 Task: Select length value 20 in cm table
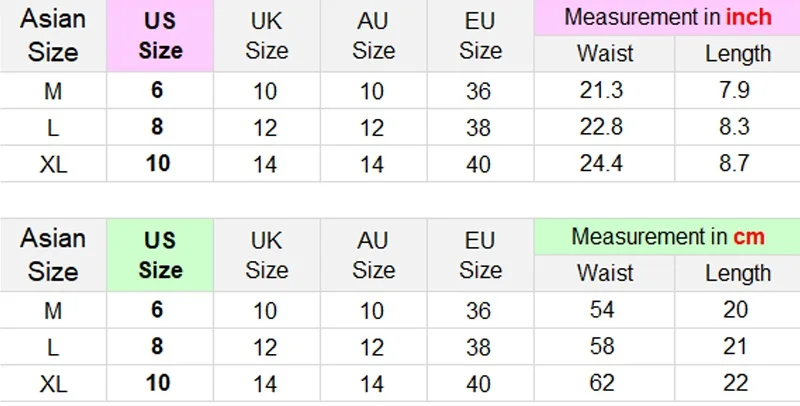click(x=736, y=310)
